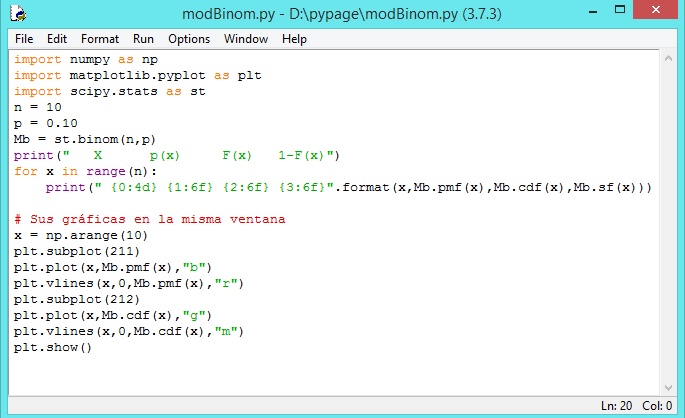Open the Format menu

pyautogui.click(x=100, y=39)
